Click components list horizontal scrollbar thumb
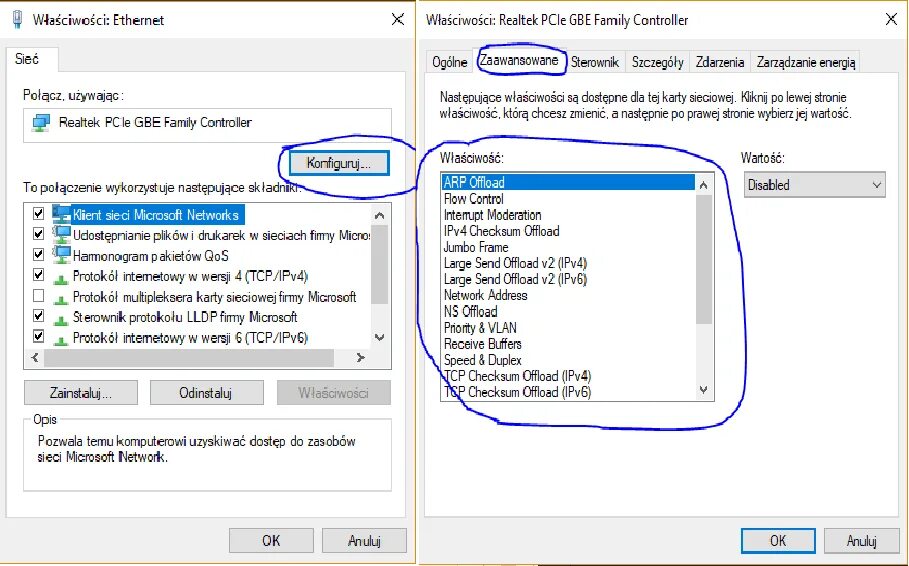Screen dimensions: 909x566 pyautogui.click(x=189, y=358)
